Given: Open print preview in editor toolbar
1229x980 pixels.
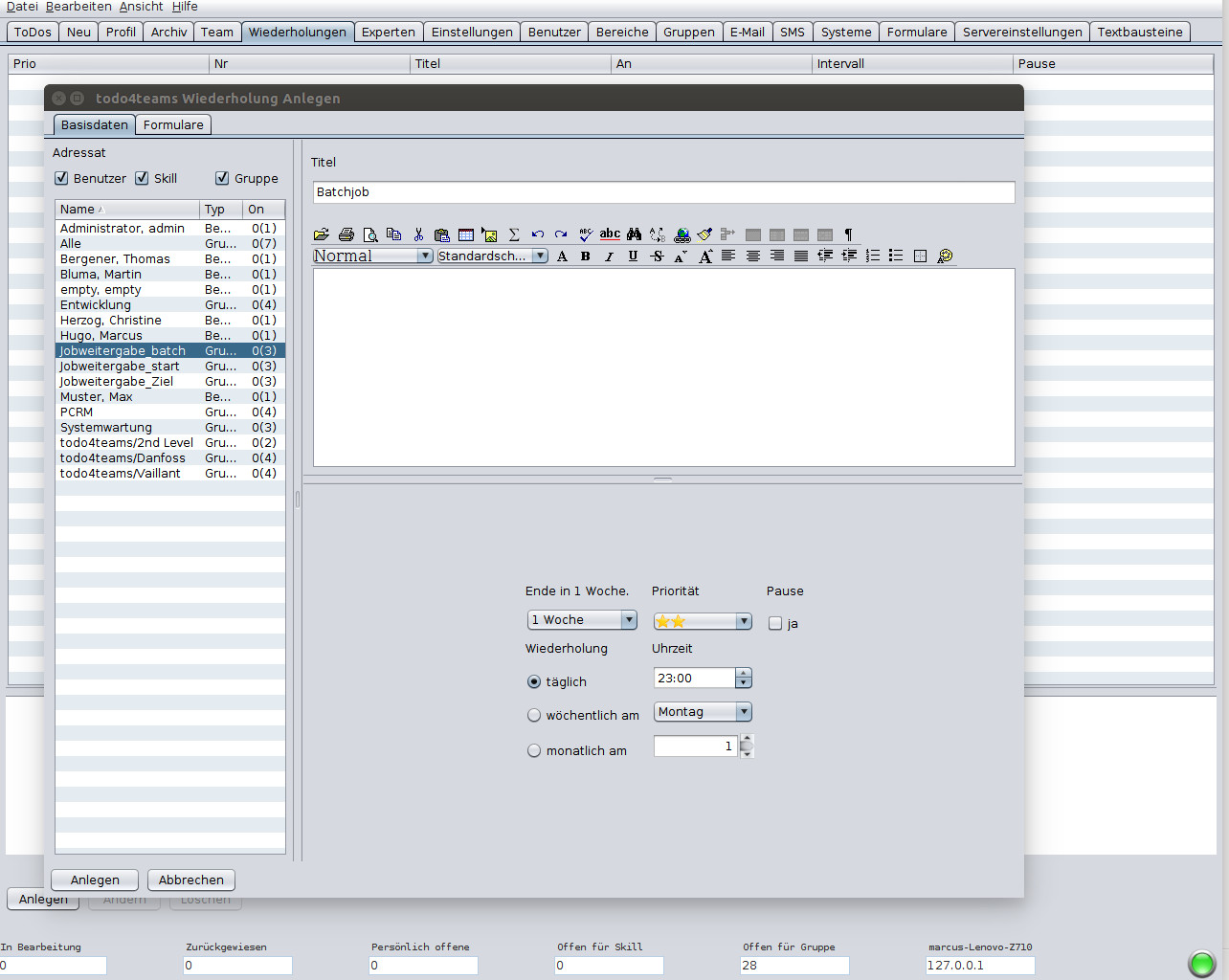Looking at the screenshot, I should (370, 234).
